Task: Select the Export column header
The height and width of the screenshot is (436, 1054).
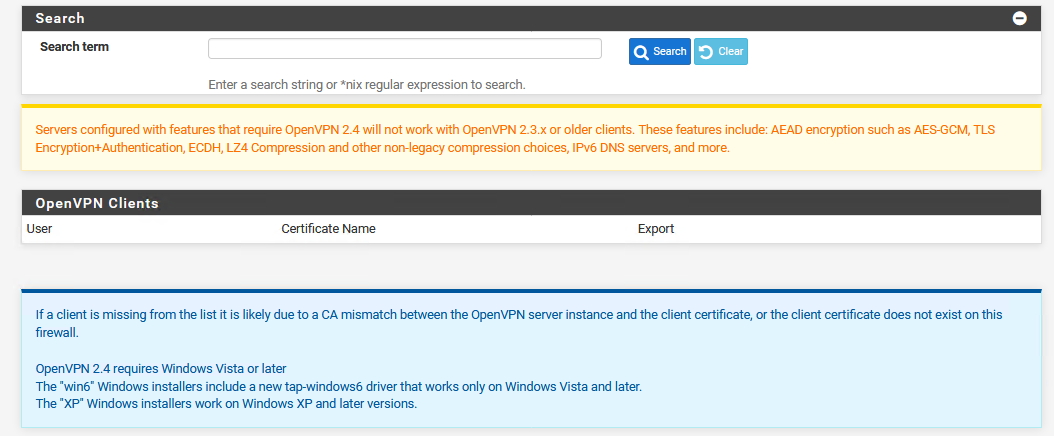Action: tap(655, 228)
